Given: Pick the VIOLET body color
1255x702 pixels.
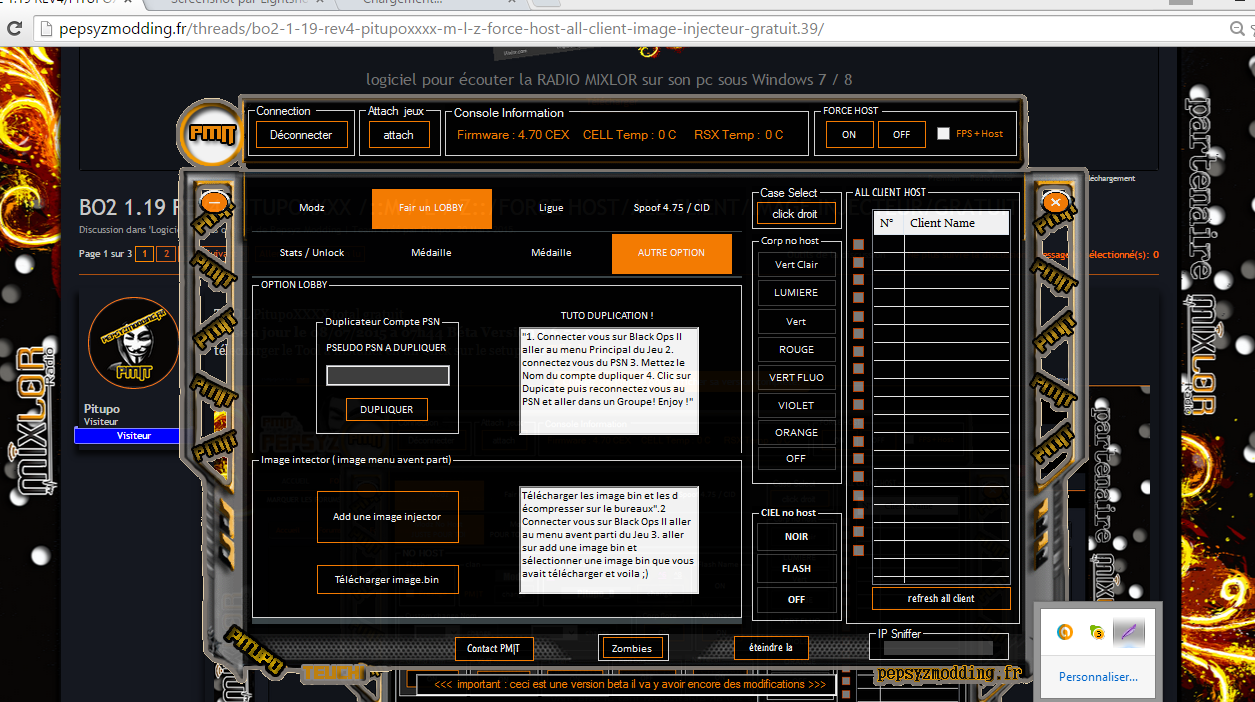Looking at the screenshot, I should (796, 406).
